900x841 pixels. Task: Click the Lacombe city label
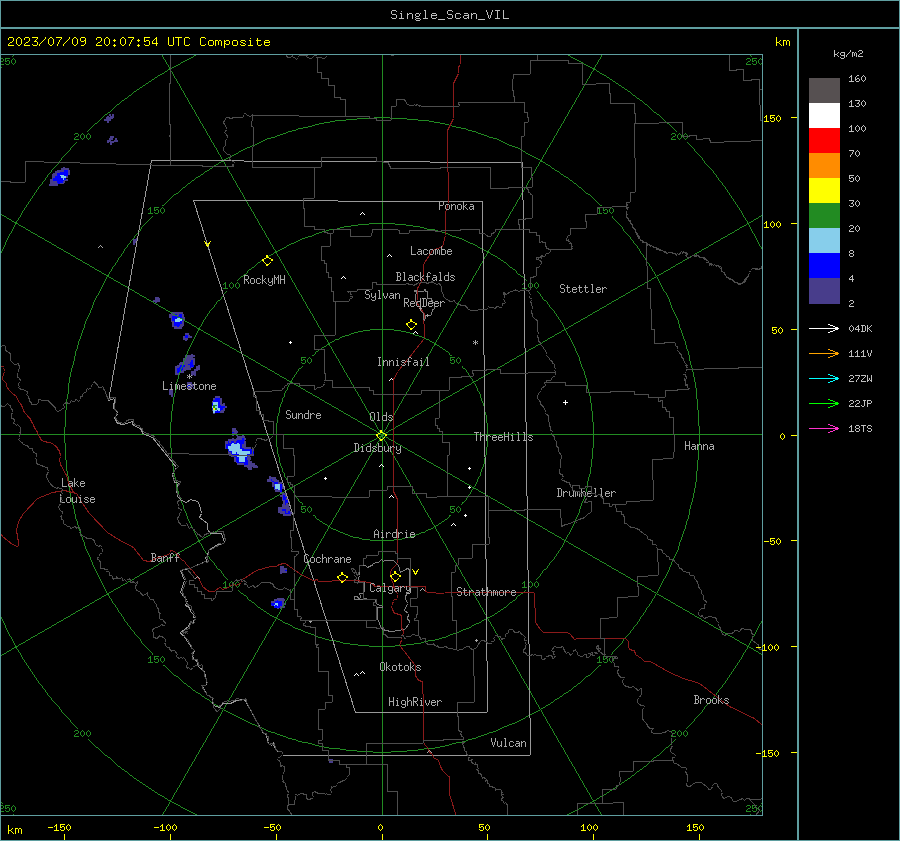pyautogui.click(x=431, y=251)
